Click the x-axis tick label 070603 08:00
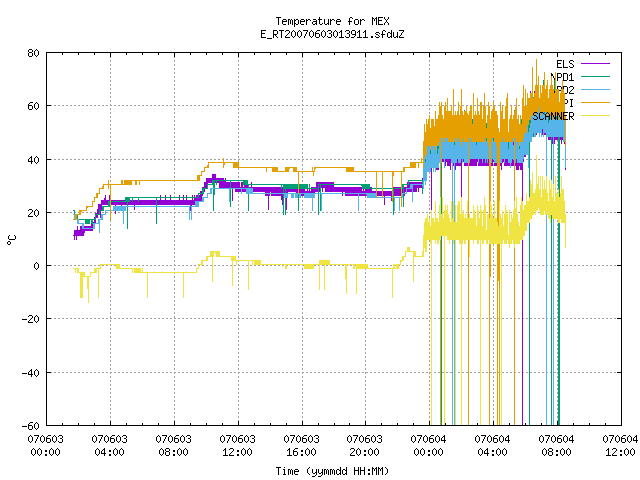 pos(173,446)
